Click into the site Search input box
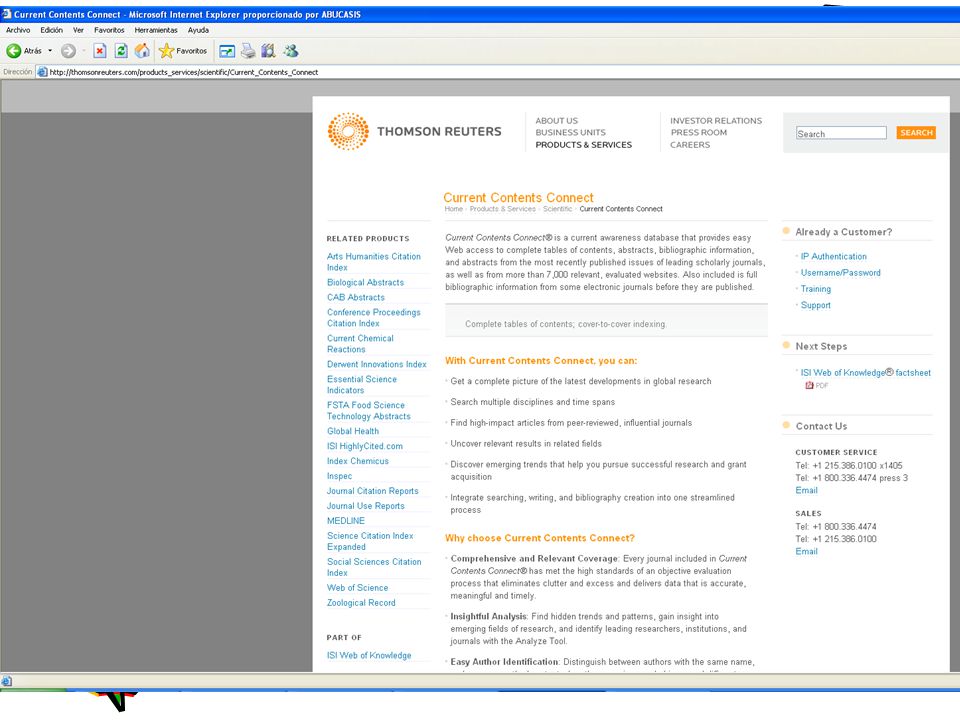960x720 pixels. coord(841,133)
